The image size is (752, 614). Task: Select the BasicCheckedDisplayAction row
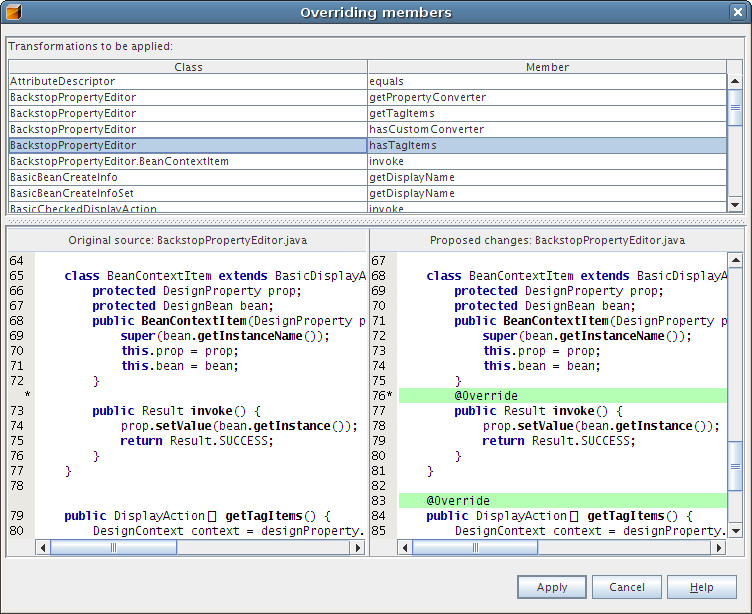pos(188,208)
